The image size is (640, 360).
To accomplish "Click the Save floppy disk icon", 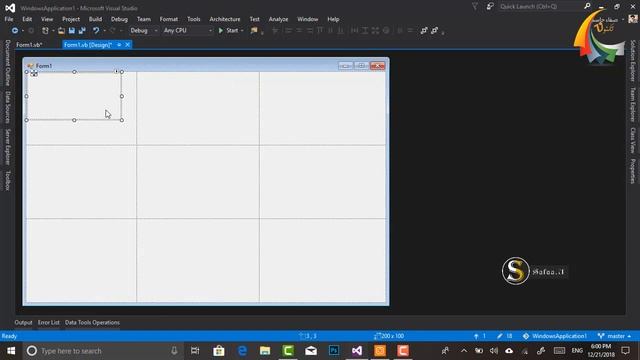I will (71, 31).
